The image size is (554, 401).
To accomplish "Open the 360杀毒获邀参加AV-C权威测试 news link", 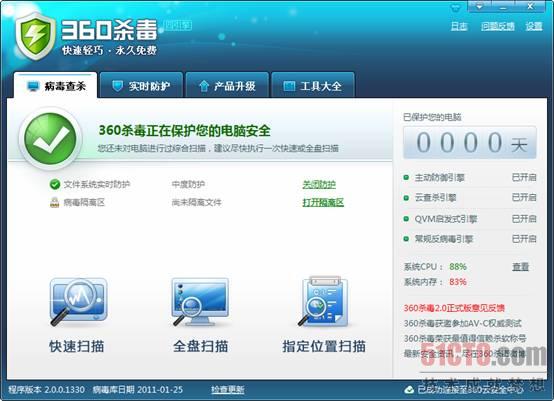I will (462, 323).
